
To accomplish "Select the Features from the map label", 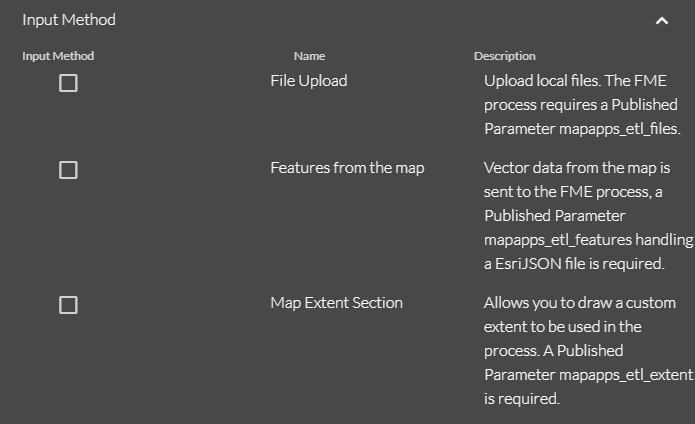I will point(347,168).
